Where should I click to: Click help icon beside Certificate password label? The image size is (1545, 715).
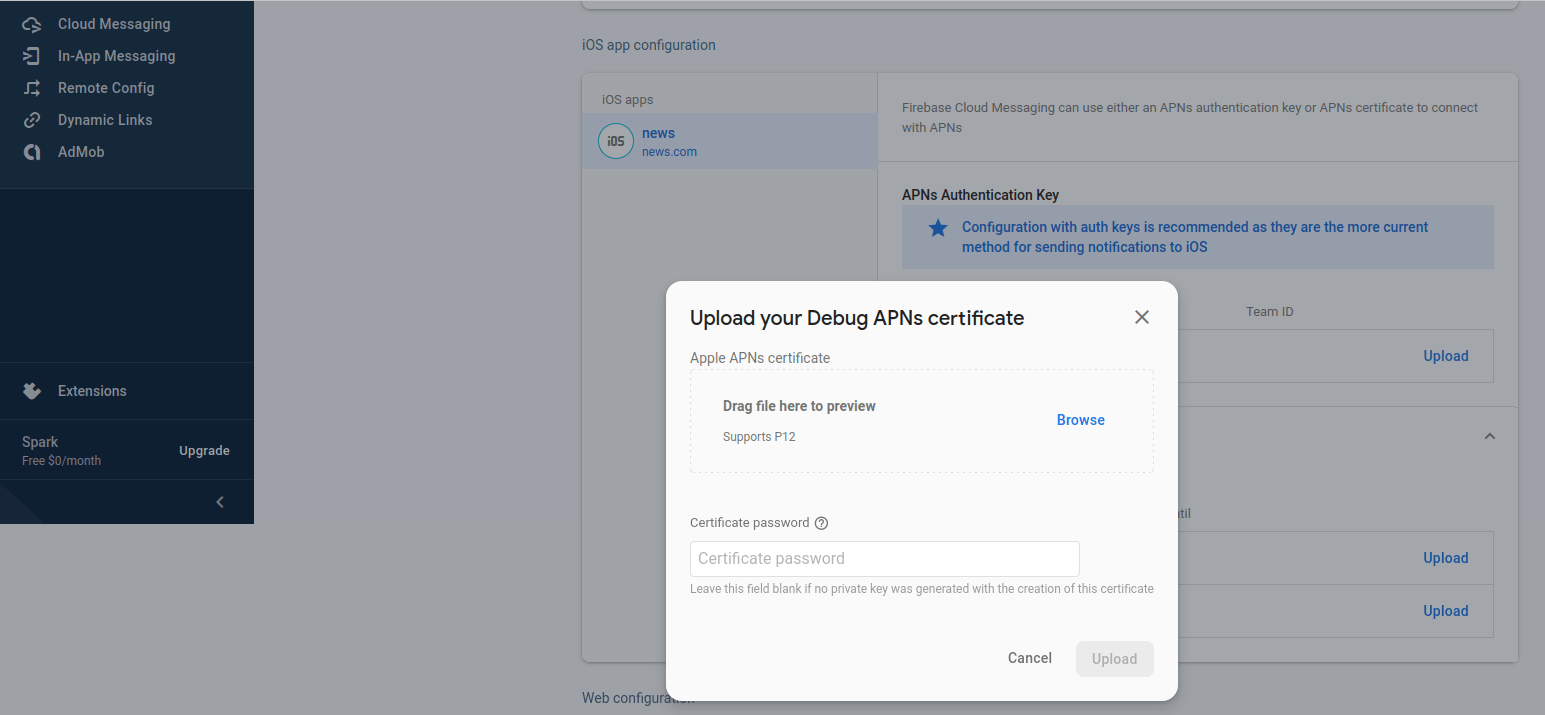[x=822, y=523]
